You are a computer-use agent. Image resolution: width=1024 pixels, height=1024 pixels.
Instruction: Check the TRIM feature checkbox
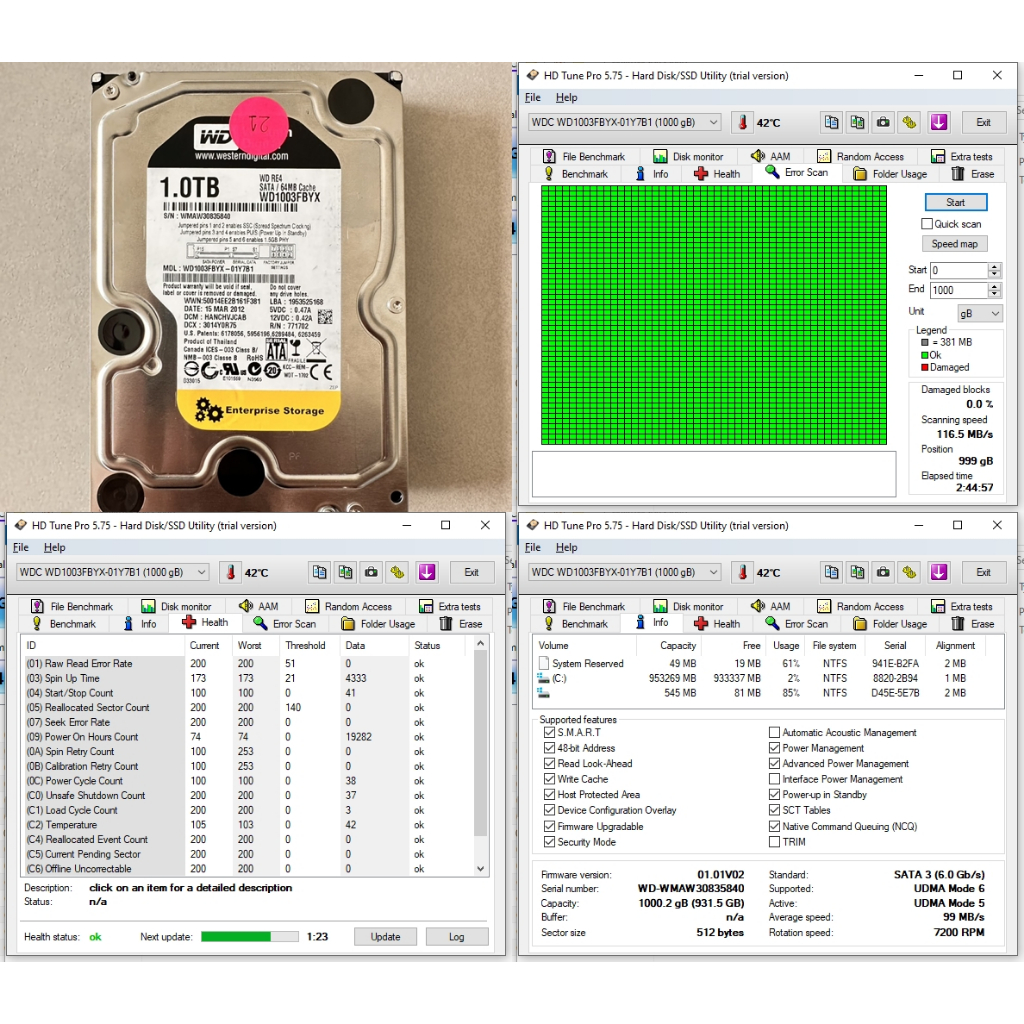[x=775, y=842]
